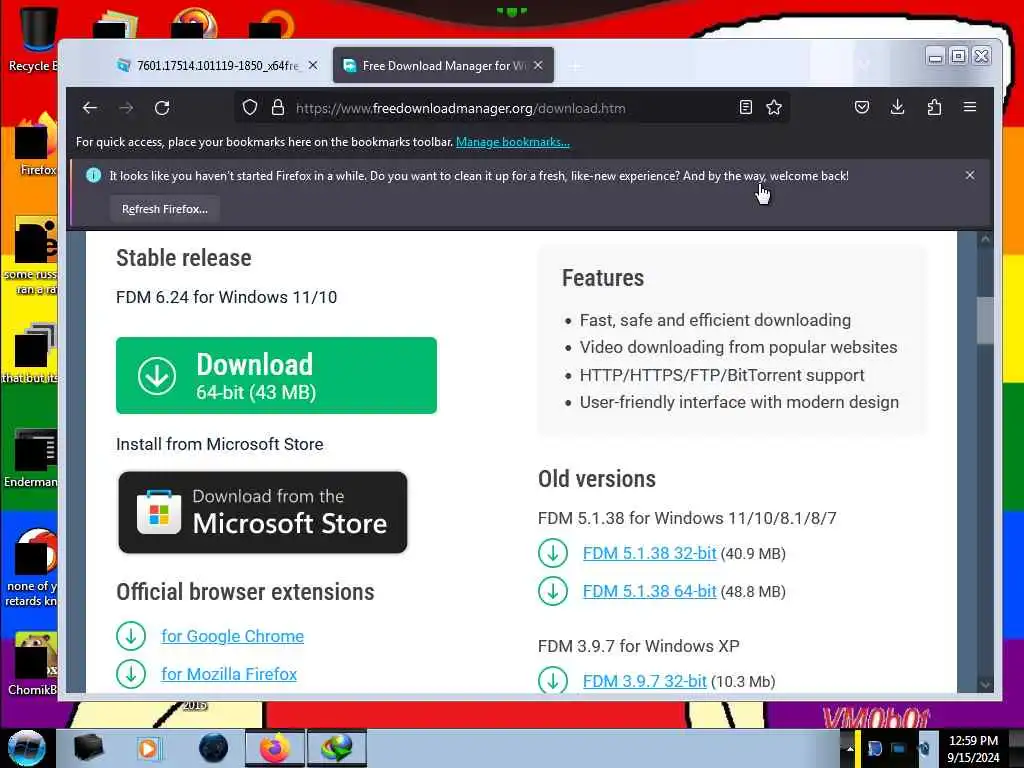This screenshot has height=768, width=1024.
Task: Open the extensions puzzle icon
Action: point(935,107)
